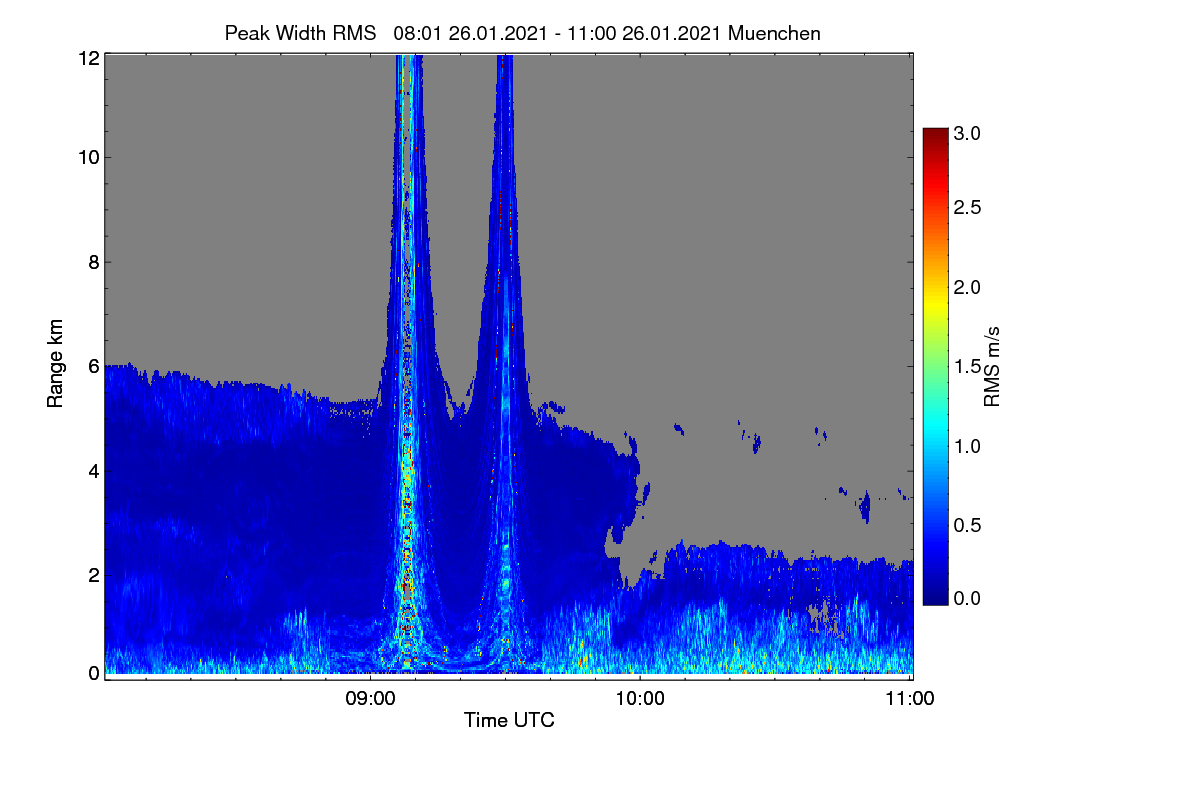Click the '12' y-axis tick label

(x=89, y=59)
